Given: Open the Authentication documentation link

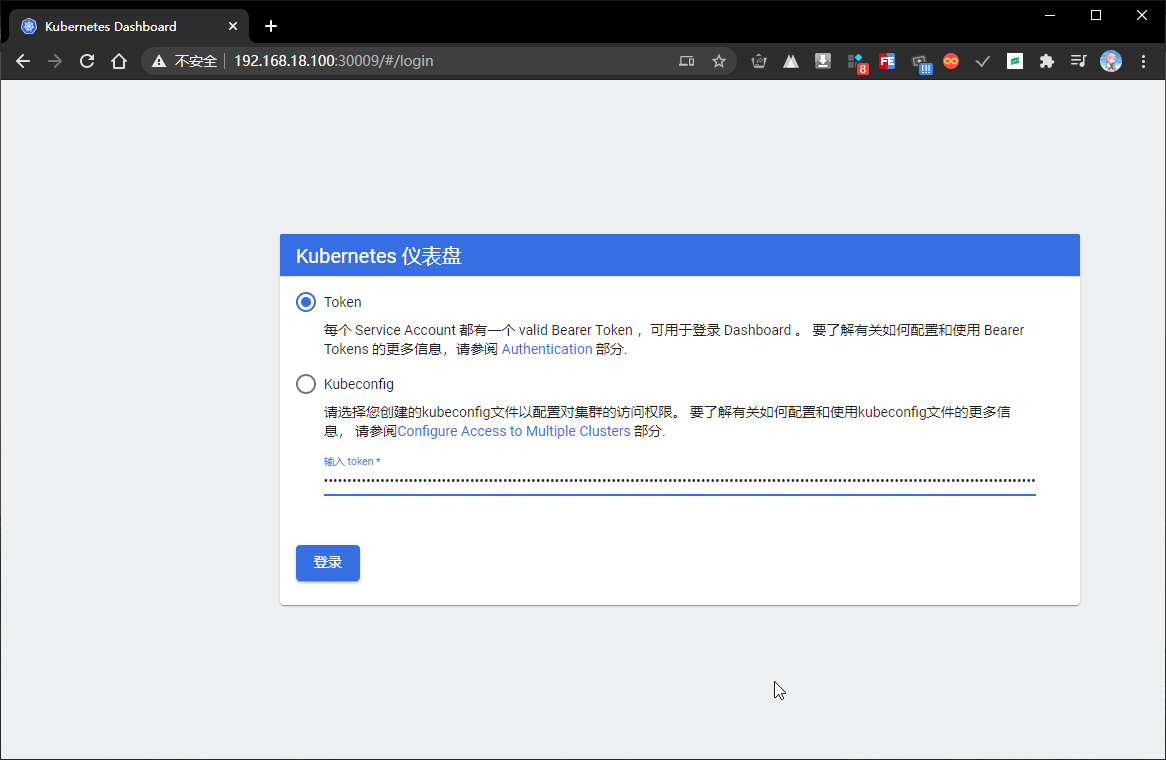Looking at the screenshot, I should click(x=547, y=349).
